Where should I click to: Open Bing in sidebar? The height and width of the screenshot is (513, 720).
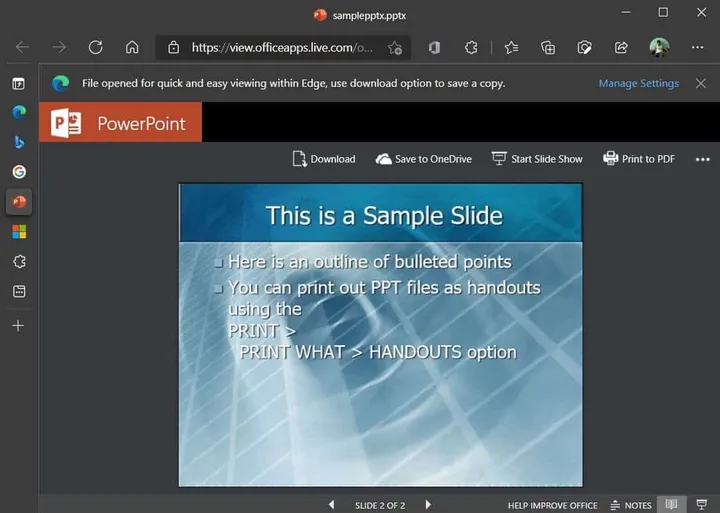pos(19,142)
